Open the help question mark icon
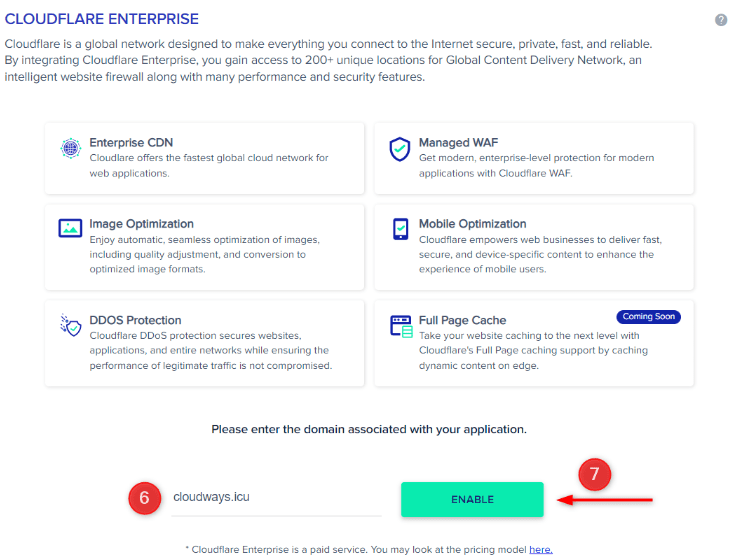 click(x=721, y=20)
